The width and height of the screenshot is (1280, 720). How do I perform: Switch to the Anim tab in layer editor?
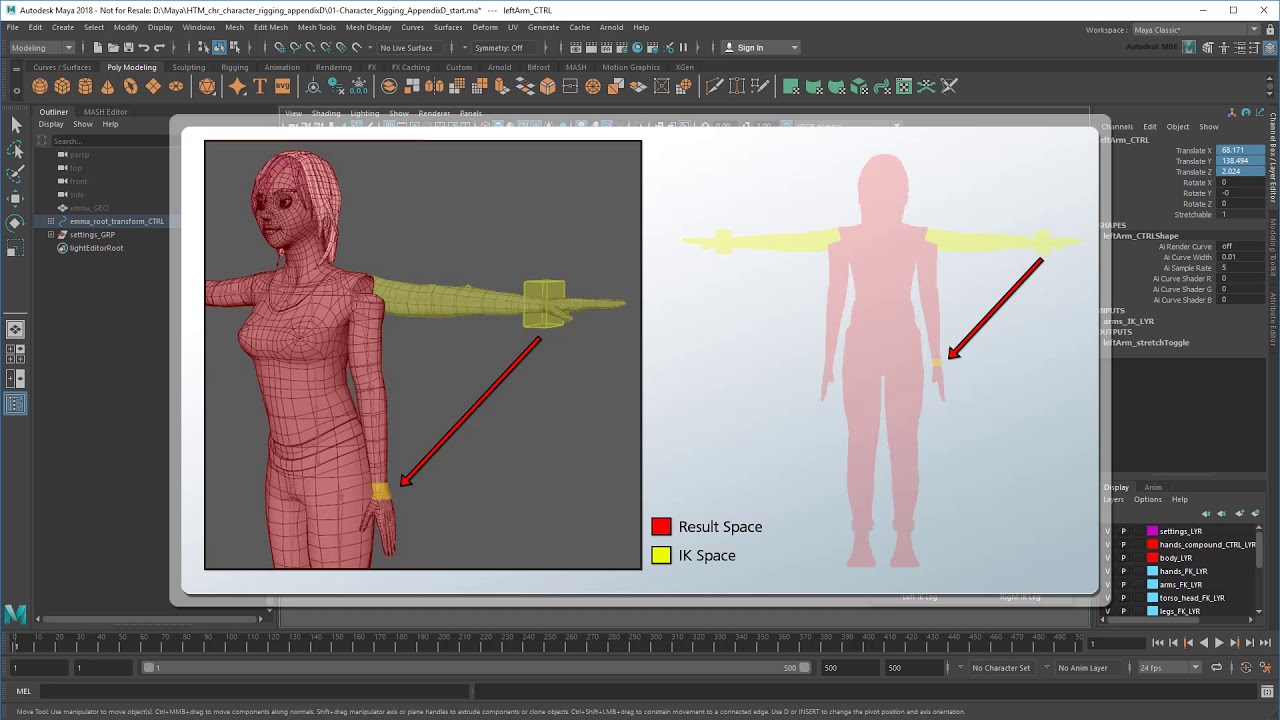click(1153, 487)
